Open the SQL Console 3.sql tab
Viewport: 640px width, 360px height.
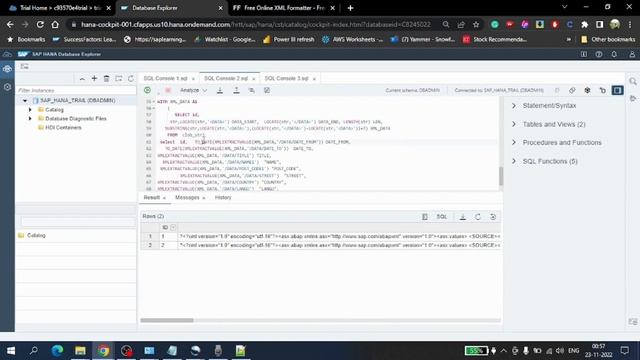click(x=286, y=78)
